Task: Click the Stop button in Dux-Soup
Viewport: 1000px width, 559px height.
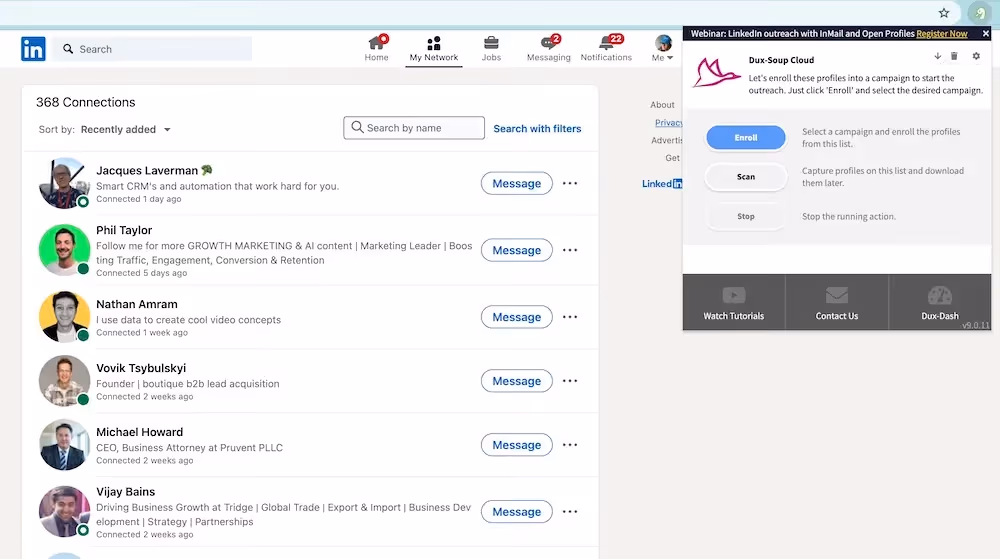Action: point(746,217)
